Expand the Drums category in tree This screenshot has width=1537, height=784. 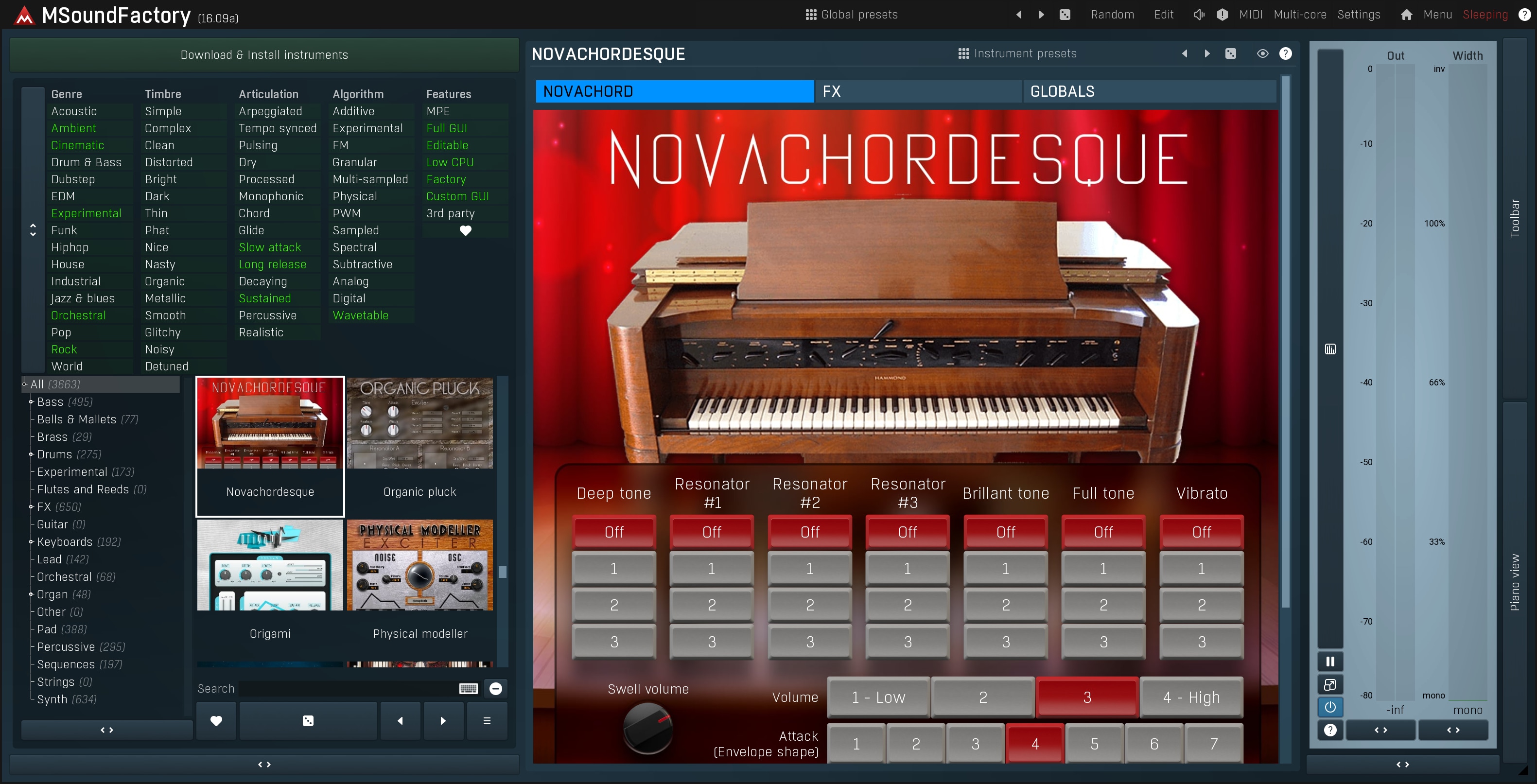[x=31, y=454]
